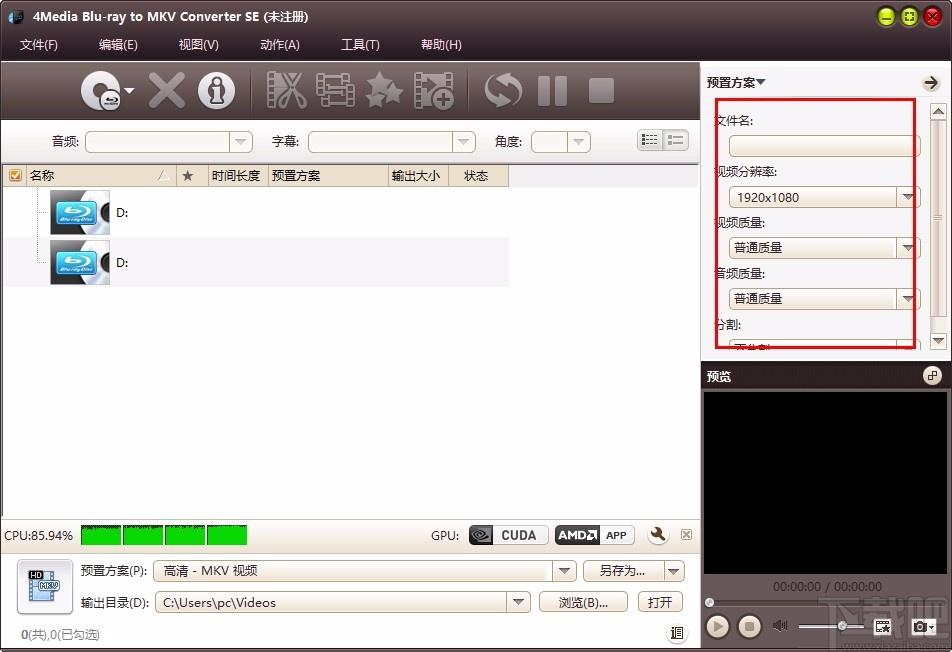Click the 文件名 input field
This screenshot has width=952, height=652.
click(824, 146)
